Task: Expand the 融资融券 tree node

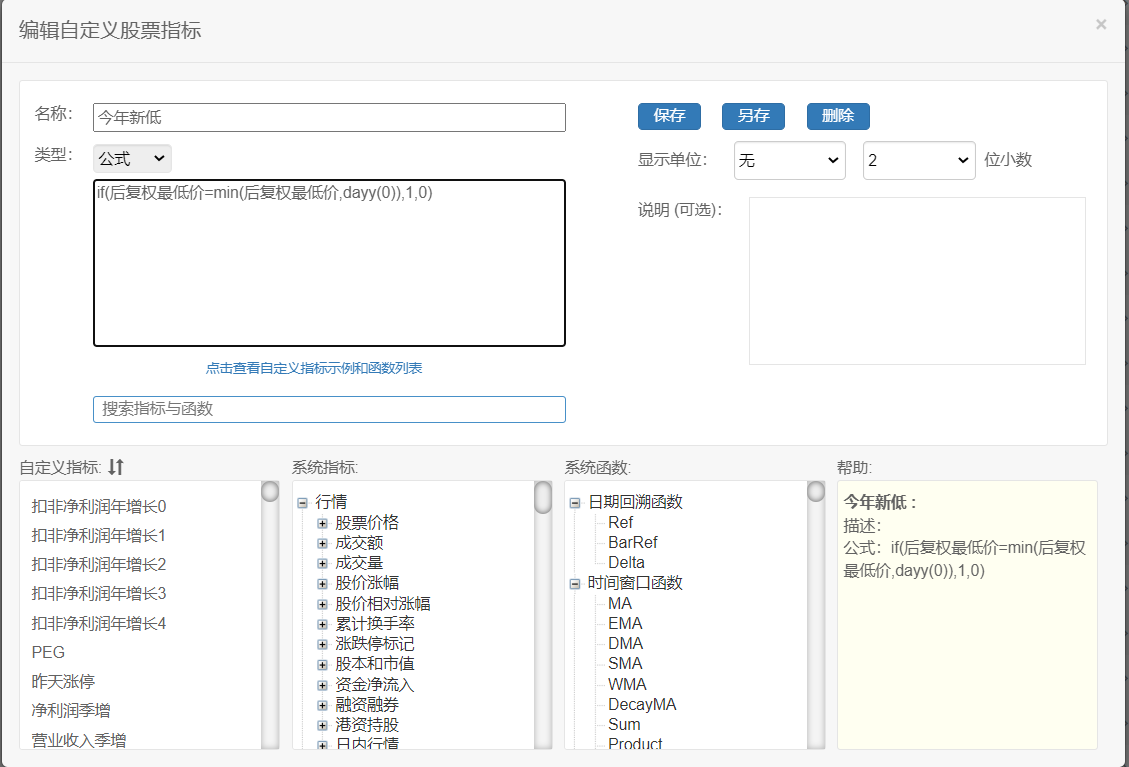Action: (322, 705)
